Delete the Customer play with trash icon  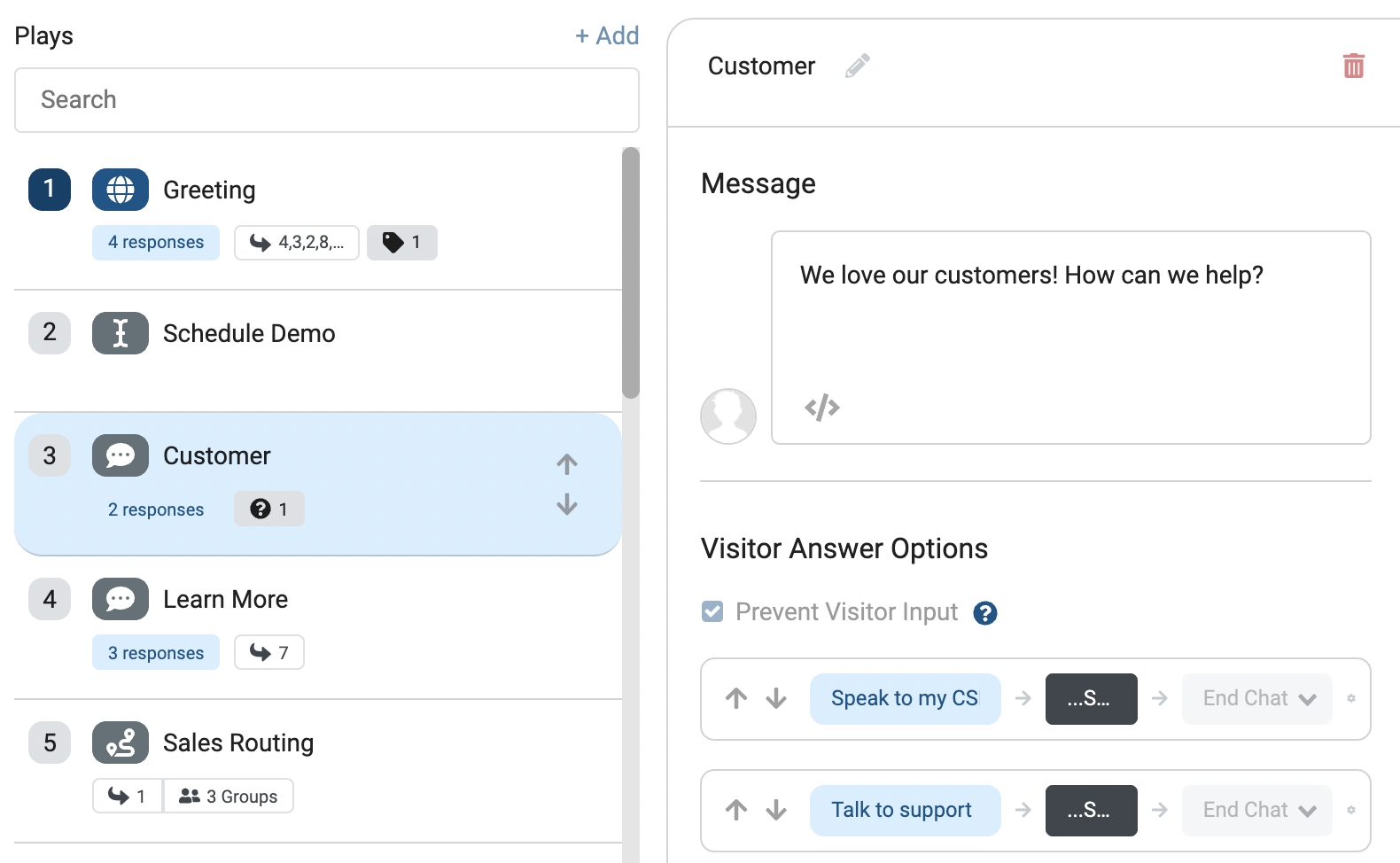(x=1353, y=66)
